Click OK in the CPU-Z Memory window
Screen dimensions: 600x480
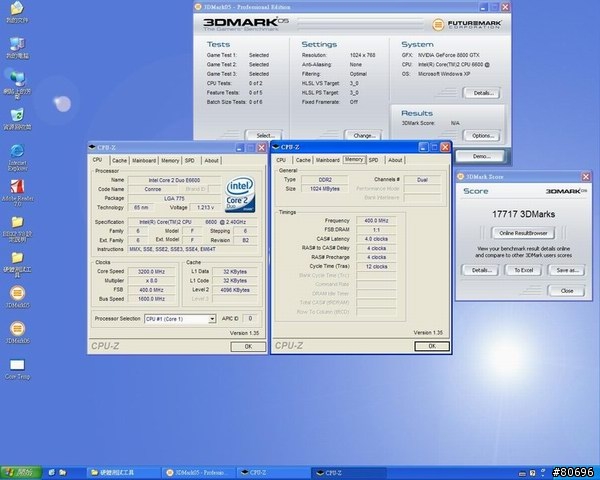pos(432,346)
